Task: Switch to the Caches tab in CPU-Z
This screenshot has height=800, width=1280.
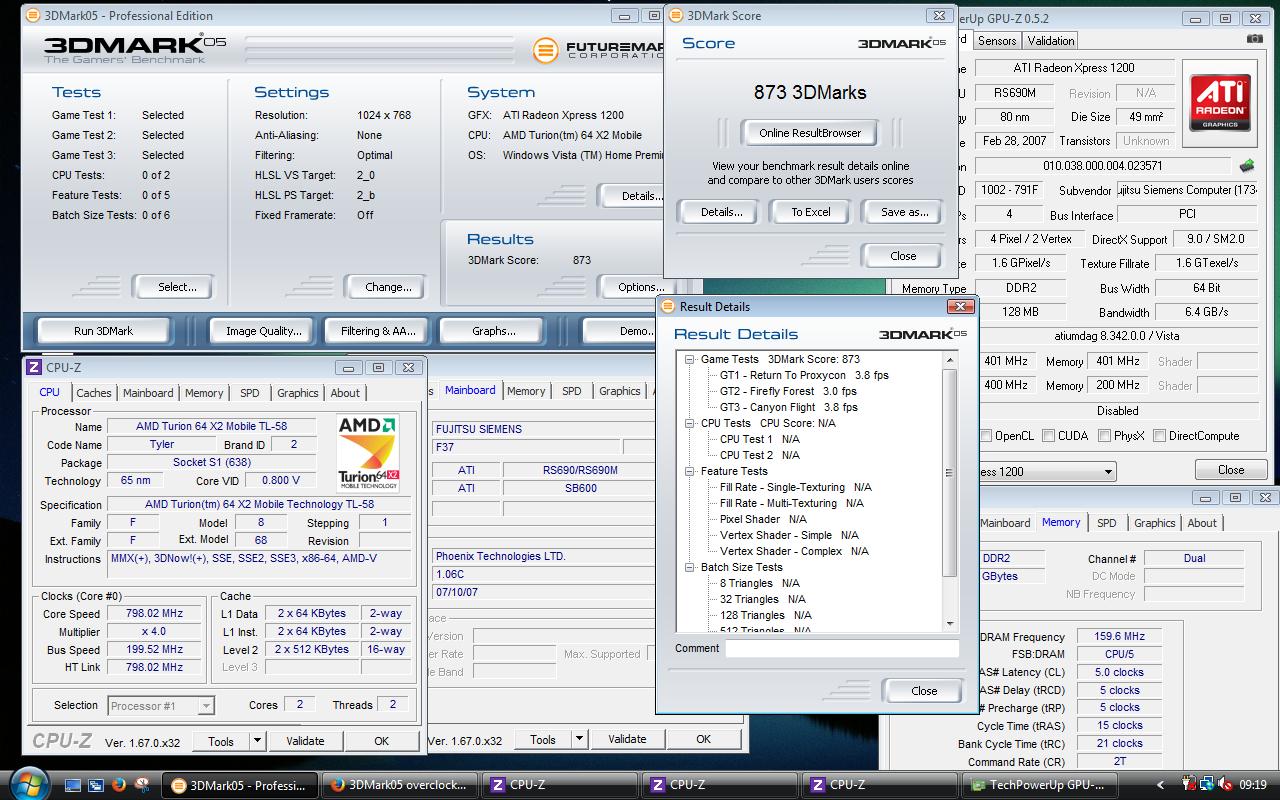Action: pyautogui.click(x=94, y=393)
